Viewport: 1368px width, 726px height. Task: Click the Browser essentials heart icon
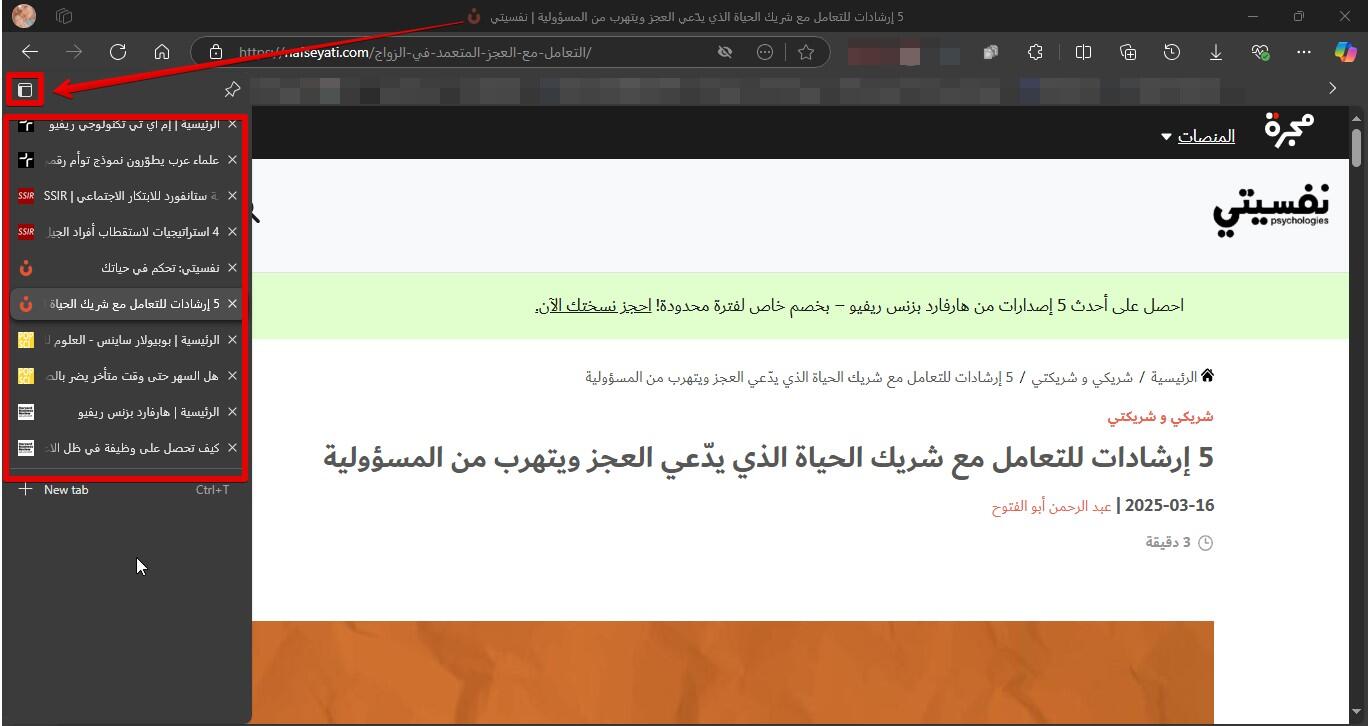tap(1260, 52)
